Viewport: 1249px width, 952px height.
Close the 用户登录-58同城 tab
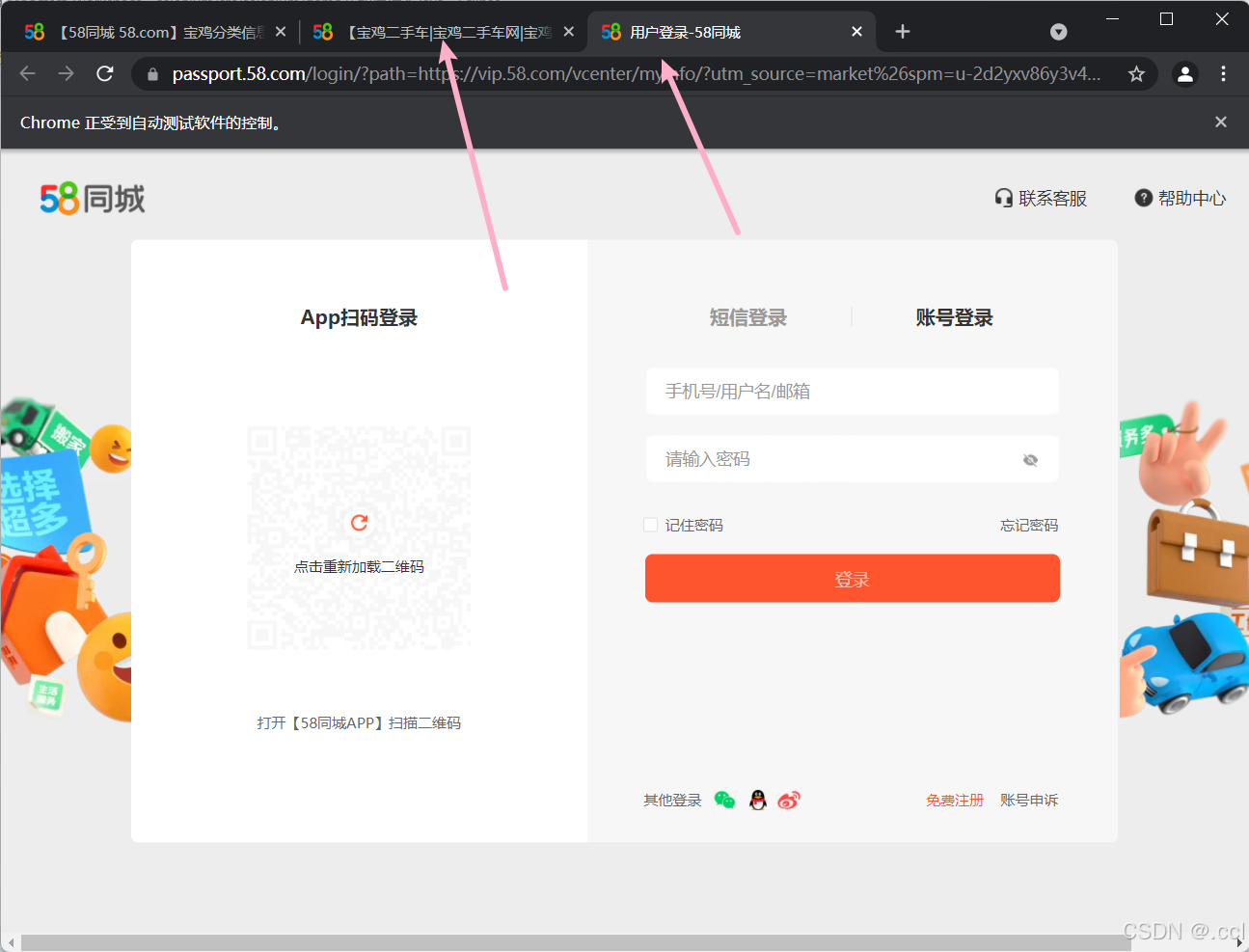click(x=856, y=32)
